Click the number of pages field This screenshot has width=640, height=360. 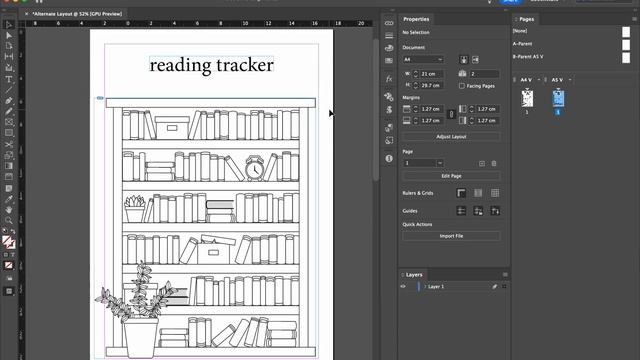[x=484, y=74]
